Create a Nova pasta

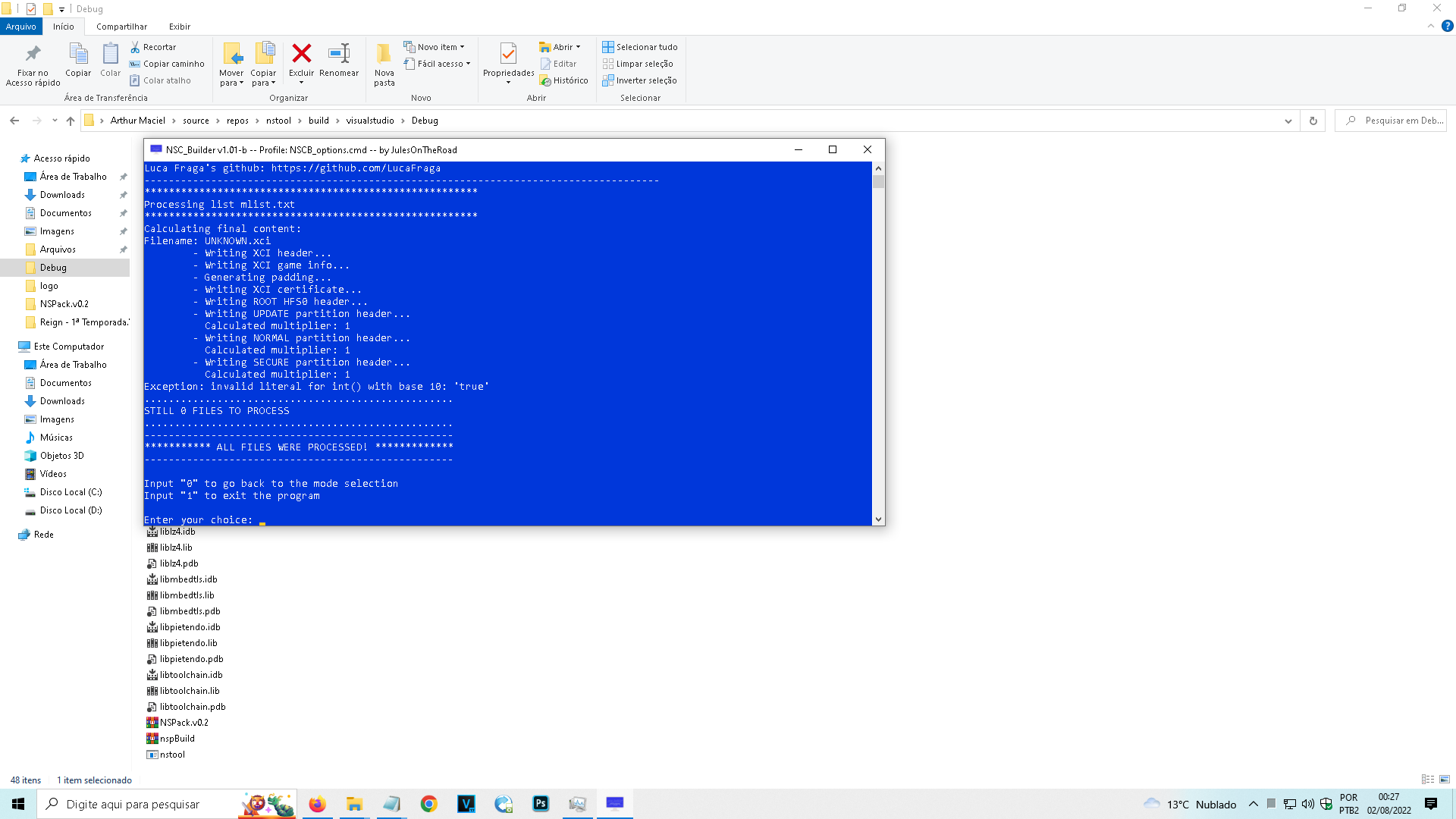click(384, 64)
